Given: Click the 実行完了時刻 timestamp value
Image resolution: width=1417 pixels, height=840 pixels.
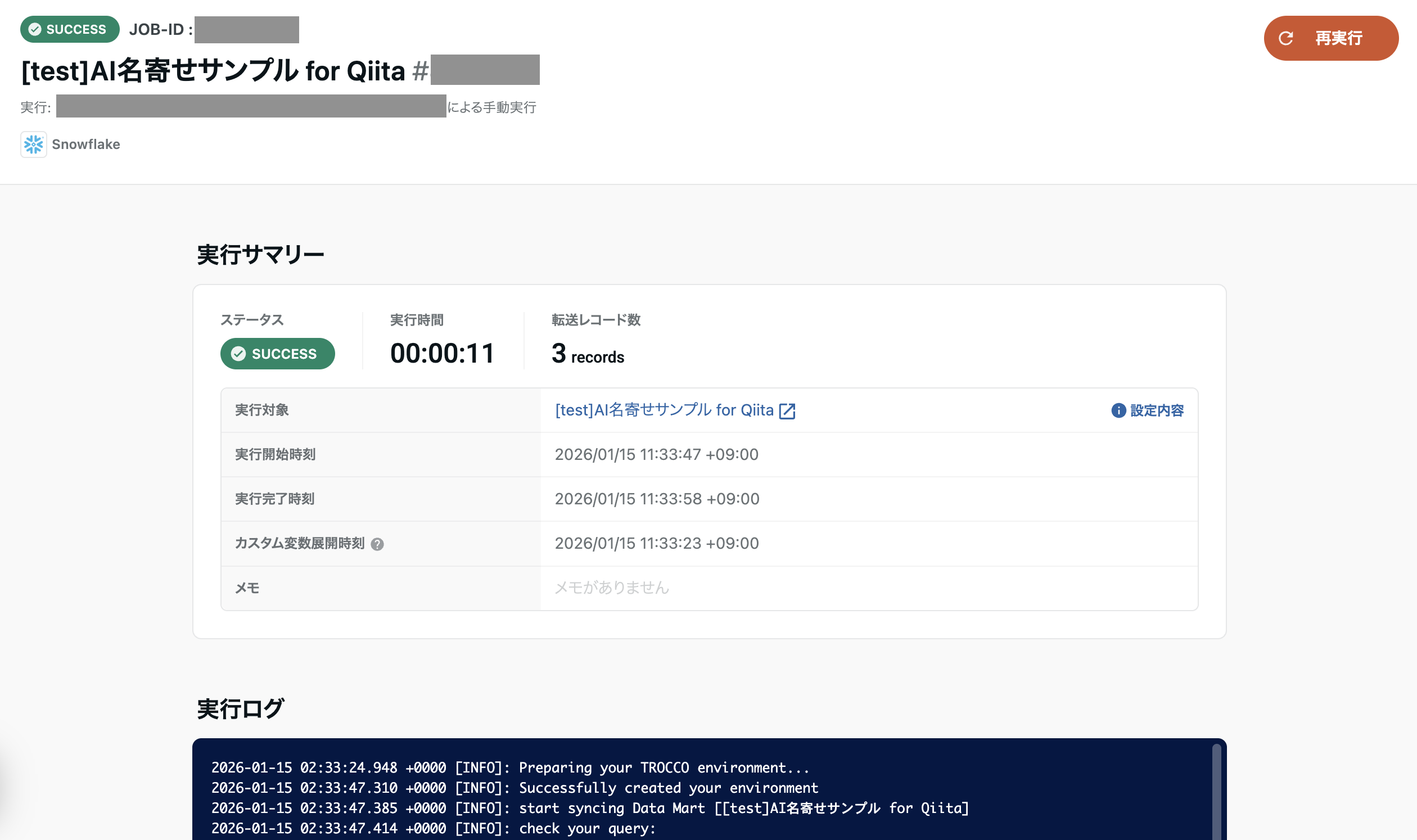Looking at the screenshot, I should pyautogui.click(x=657, y=499).
